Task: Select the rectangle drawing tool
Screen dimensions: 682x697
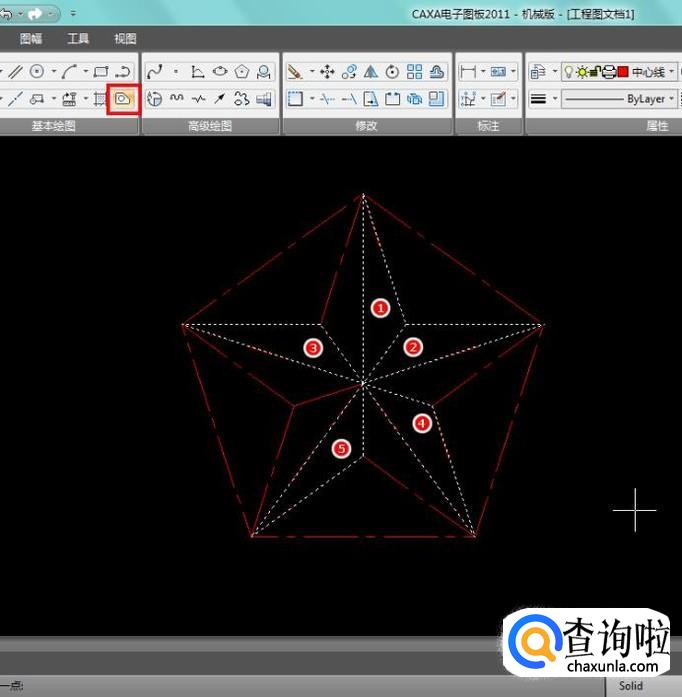Action: (x=101, y=72)
